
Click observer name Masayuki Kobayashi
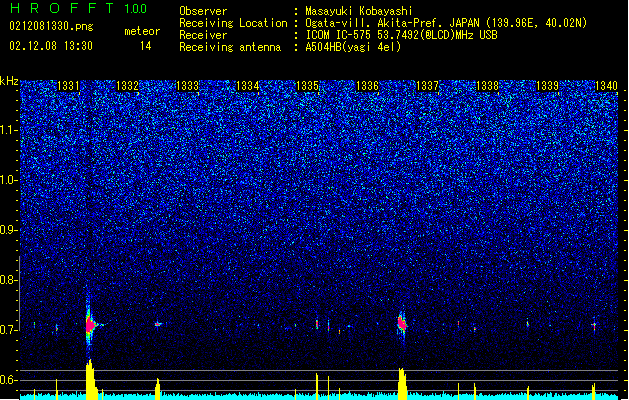pyautogui.click(x=359, y=11)
